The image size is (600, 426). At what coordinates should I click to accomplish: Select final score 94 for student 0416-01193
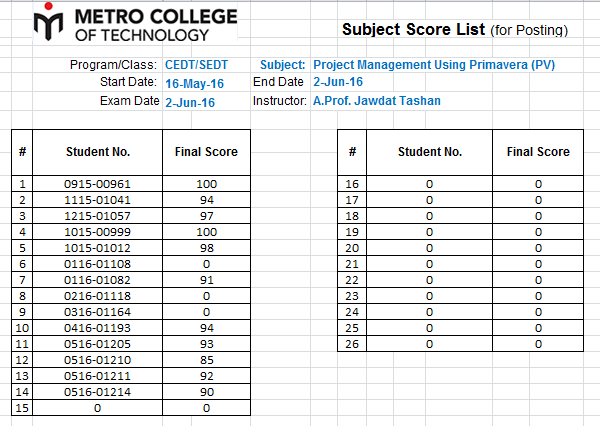coord(206,328)
